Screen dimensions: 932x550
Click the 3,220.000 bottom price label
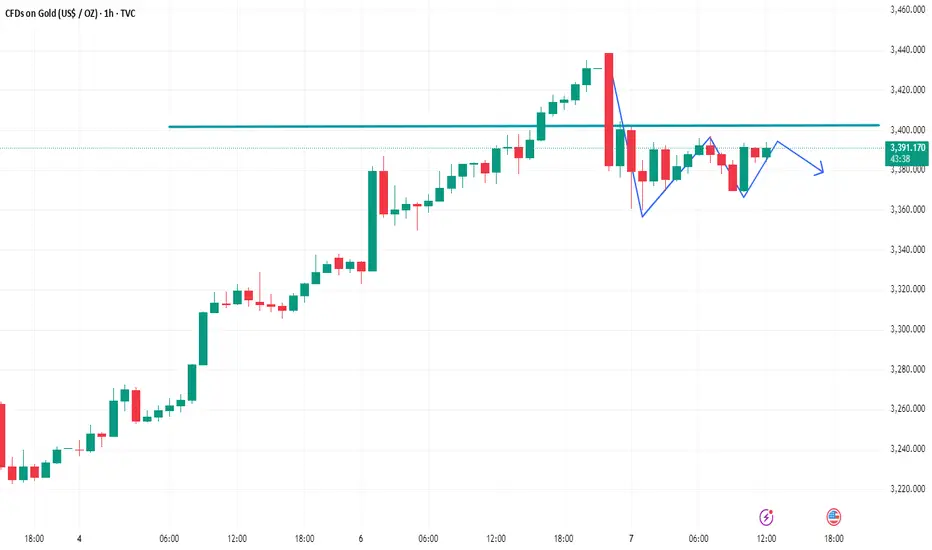(x=908, y=489)
